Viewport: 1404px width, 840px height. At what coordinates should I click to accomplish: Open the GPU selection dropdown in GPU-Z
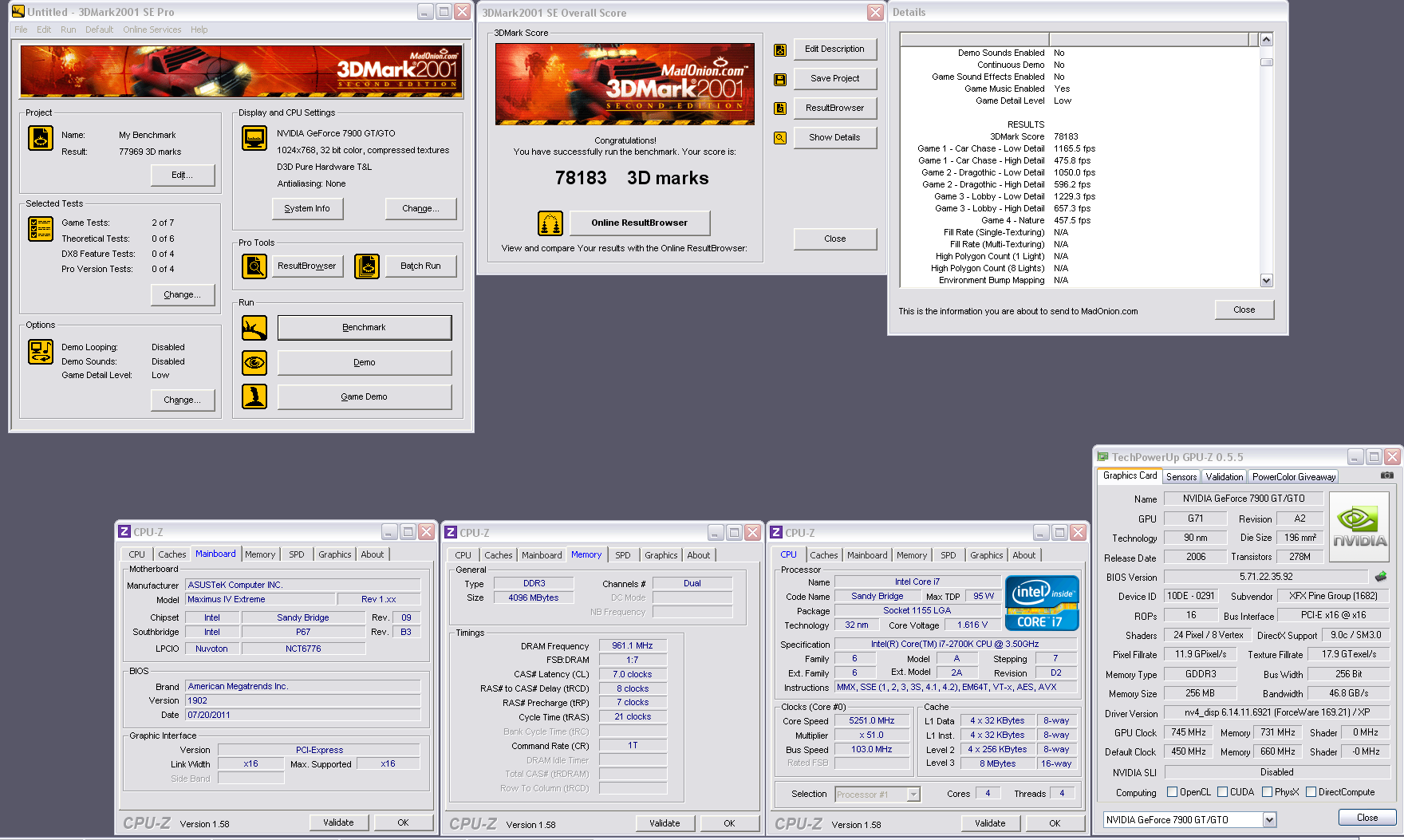click(1269, 820)
